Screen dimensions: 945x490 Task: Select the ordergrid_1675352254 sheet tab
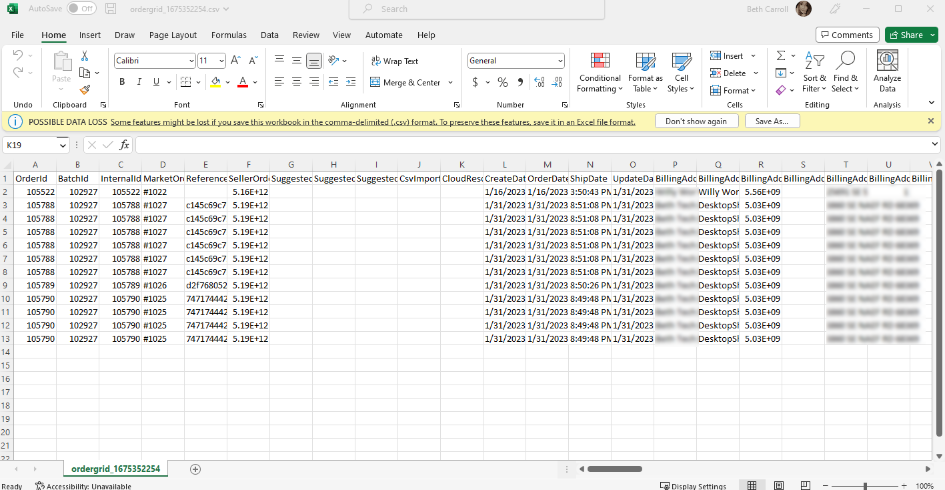pos(116,469)
